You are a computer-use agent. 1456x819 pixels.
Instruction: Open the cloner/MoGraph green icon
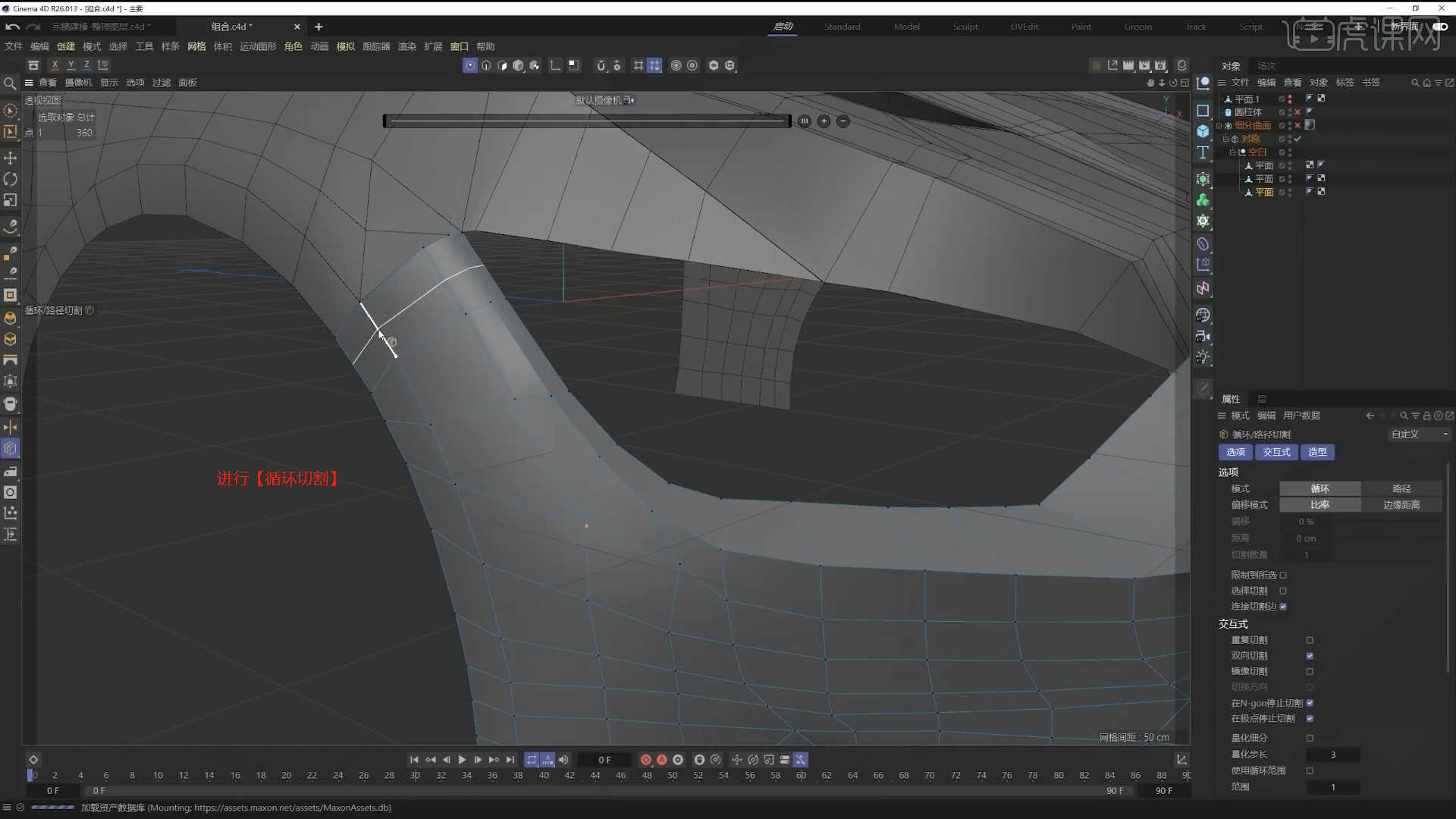[1203, 200]
